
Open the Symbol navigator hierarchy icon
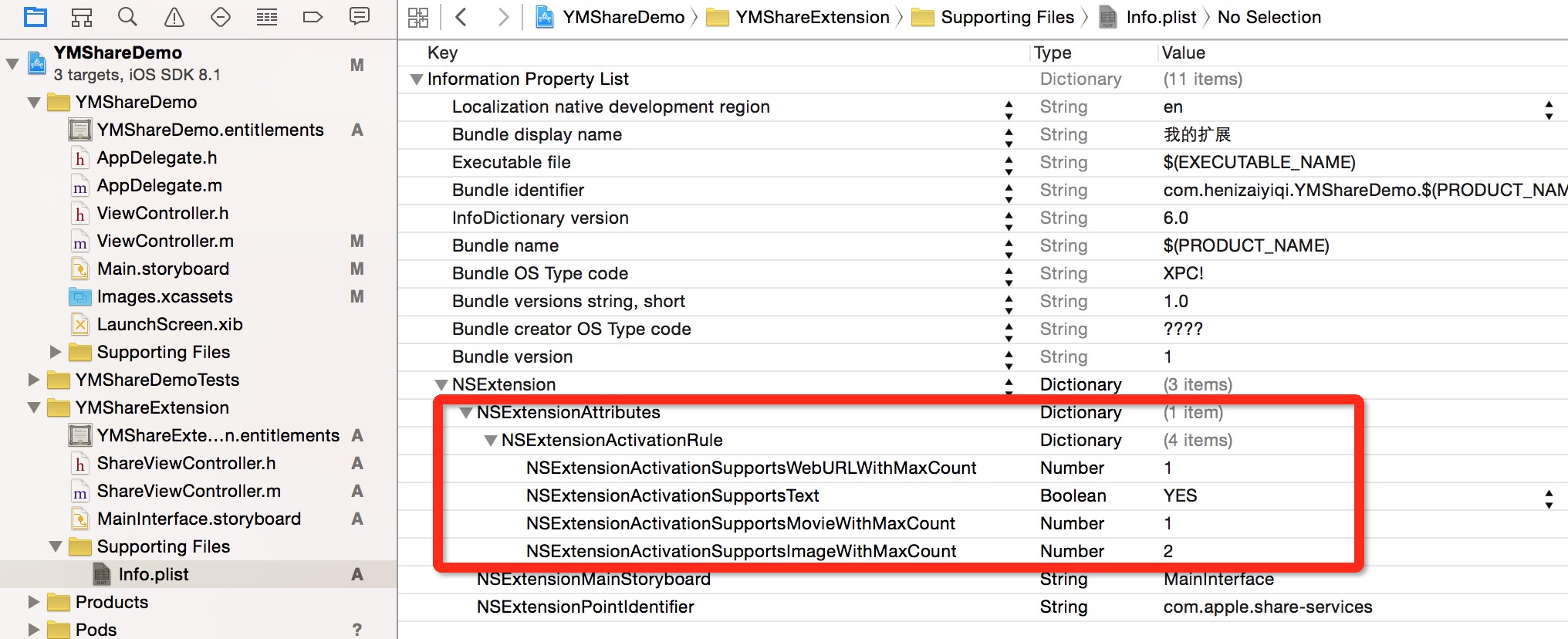pyautogui.click(x=81, y=16)
